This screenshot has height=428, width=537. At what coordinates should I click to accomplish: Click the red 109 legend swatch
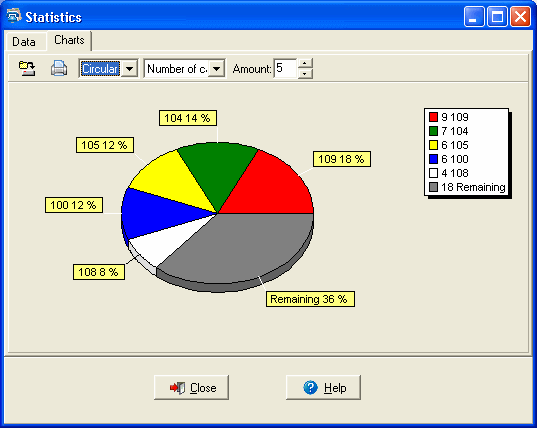[x=433, y=117]
